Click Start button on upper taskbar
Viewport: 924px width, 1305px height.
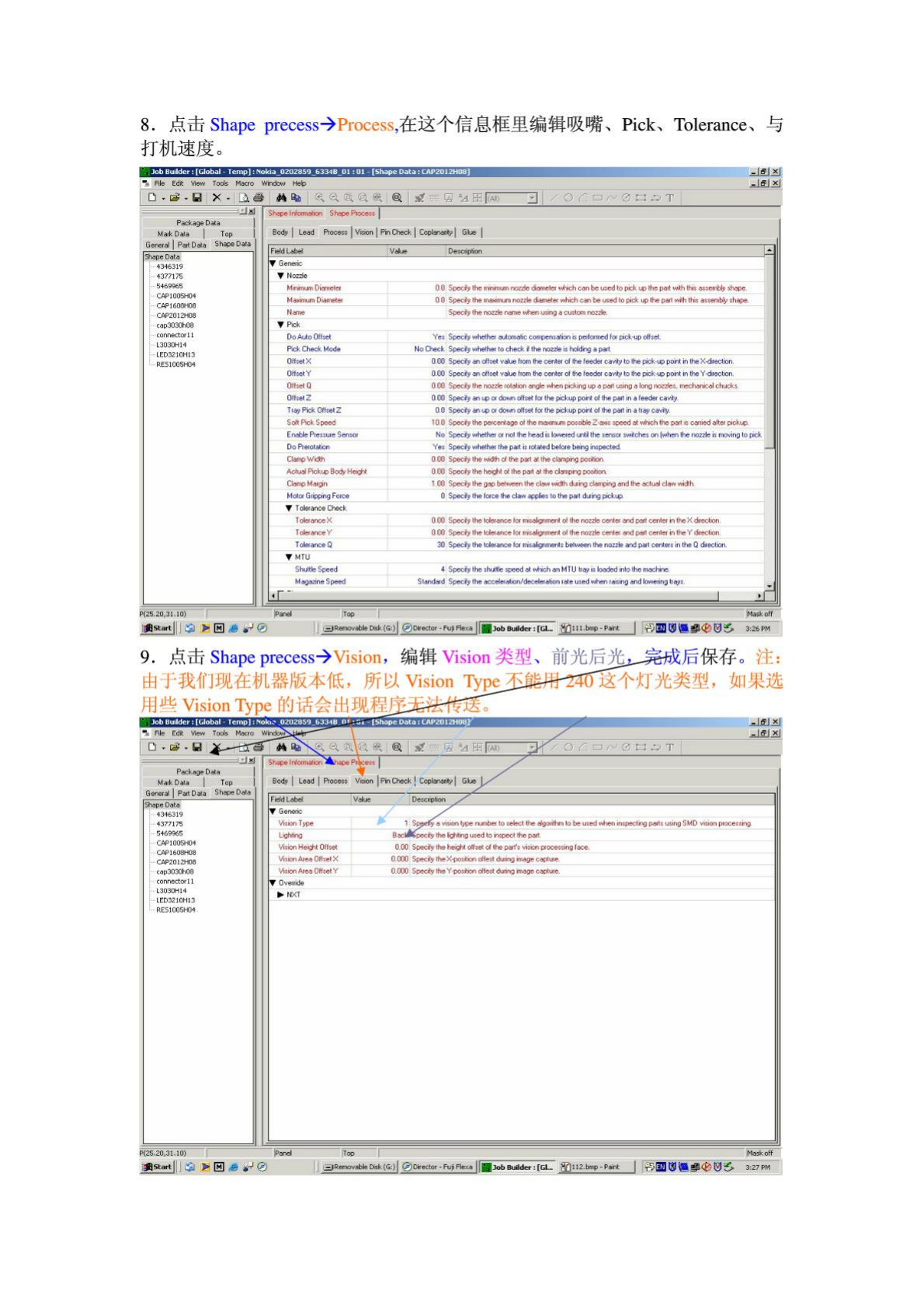(158, 628)
